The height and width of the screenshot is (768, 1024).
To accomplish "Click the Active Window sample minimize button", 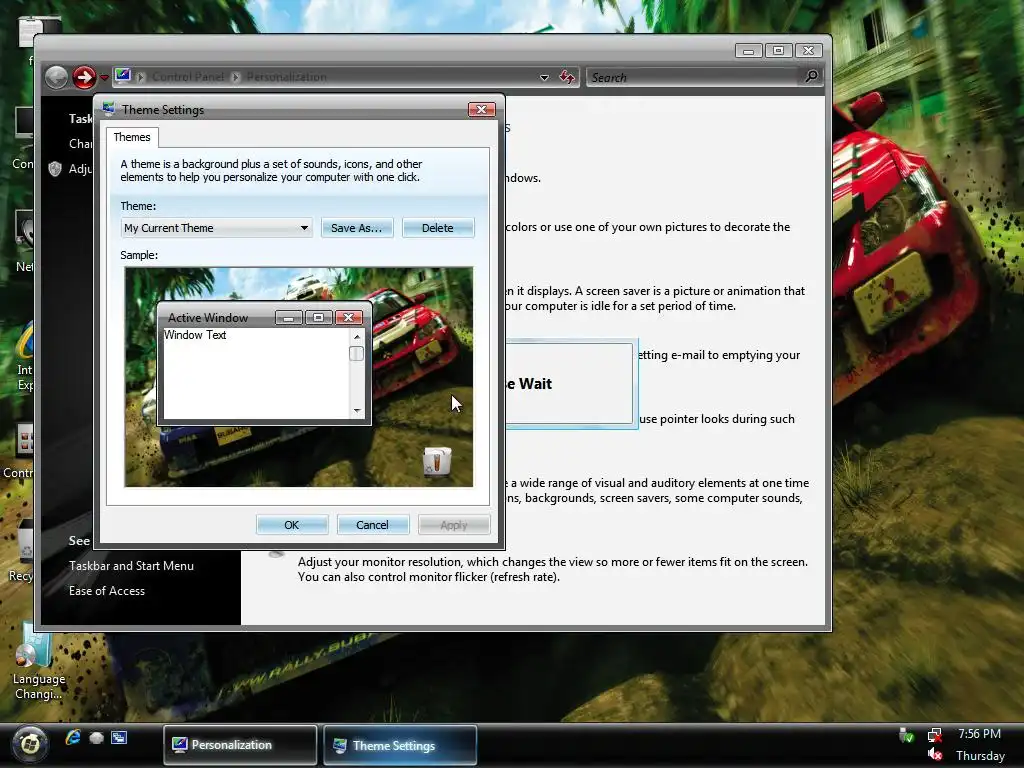I will click(288, 317).
